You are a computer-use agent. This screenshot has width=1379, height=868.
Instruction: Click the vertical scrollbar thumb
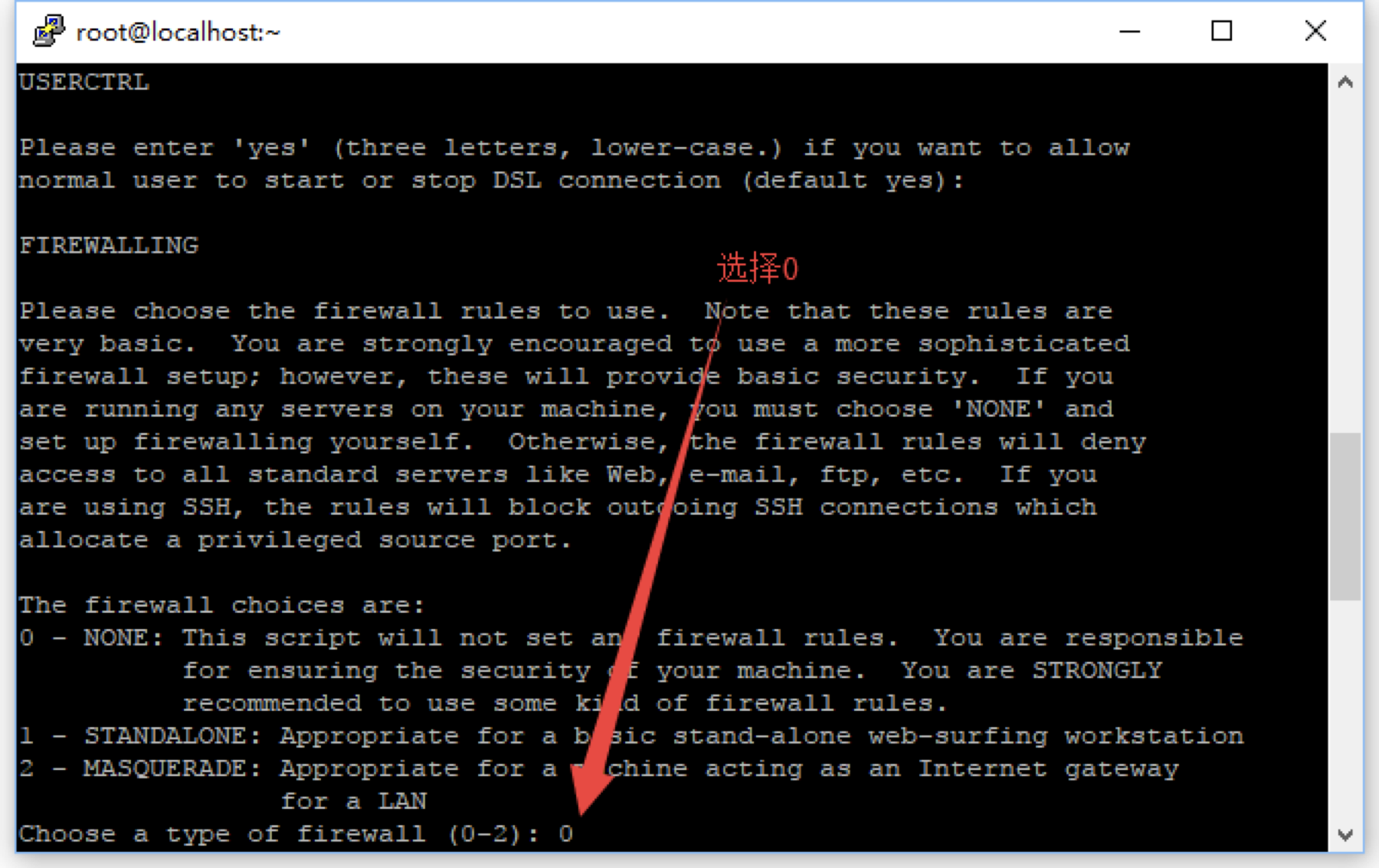tap(1345, 517)
